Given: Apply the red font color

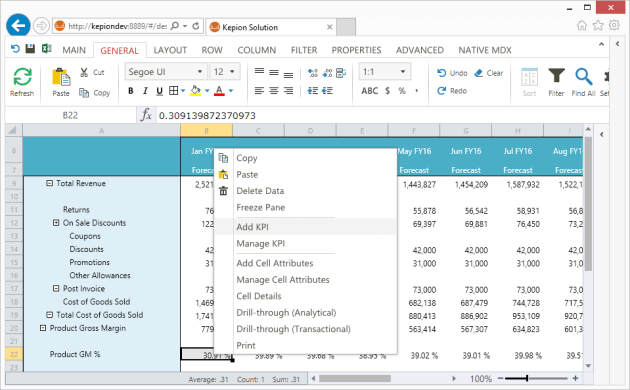Looking at the screenshot, I should tap(219, 91).
